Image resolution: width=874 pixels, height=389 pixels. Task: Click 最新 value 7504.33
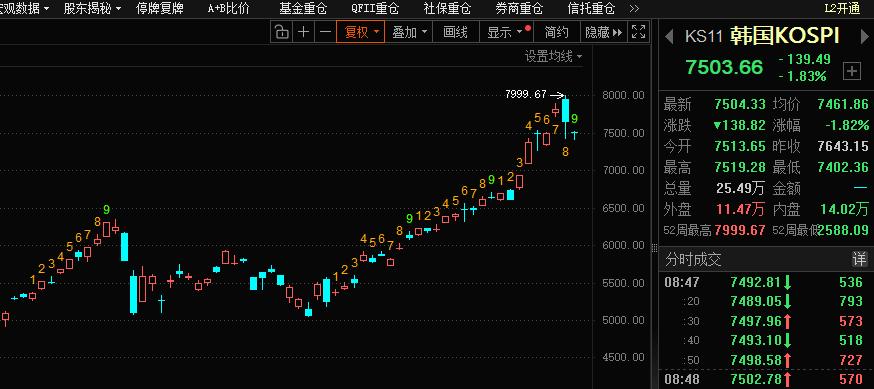pos(740,104)
